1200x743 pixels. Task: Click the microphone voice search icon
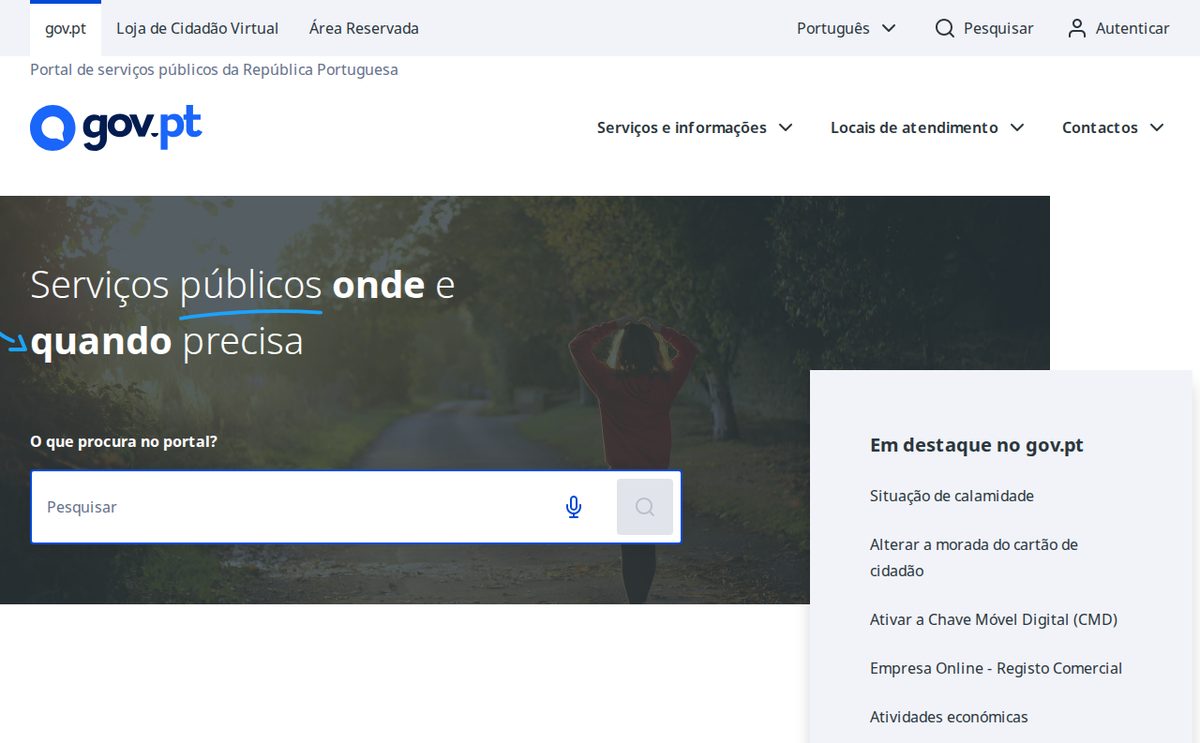574,507
